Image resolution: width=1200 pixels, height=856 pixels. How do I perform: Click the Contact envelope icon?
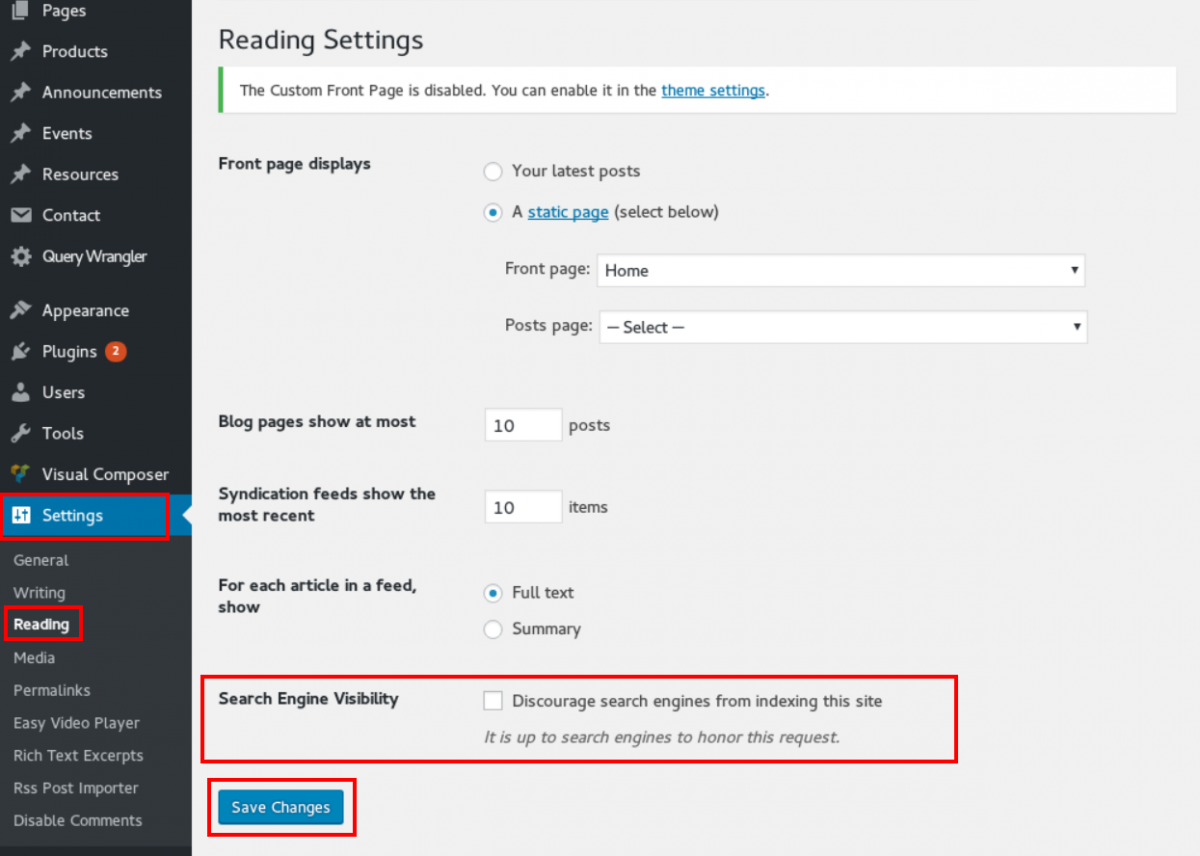tap(20, 215)
